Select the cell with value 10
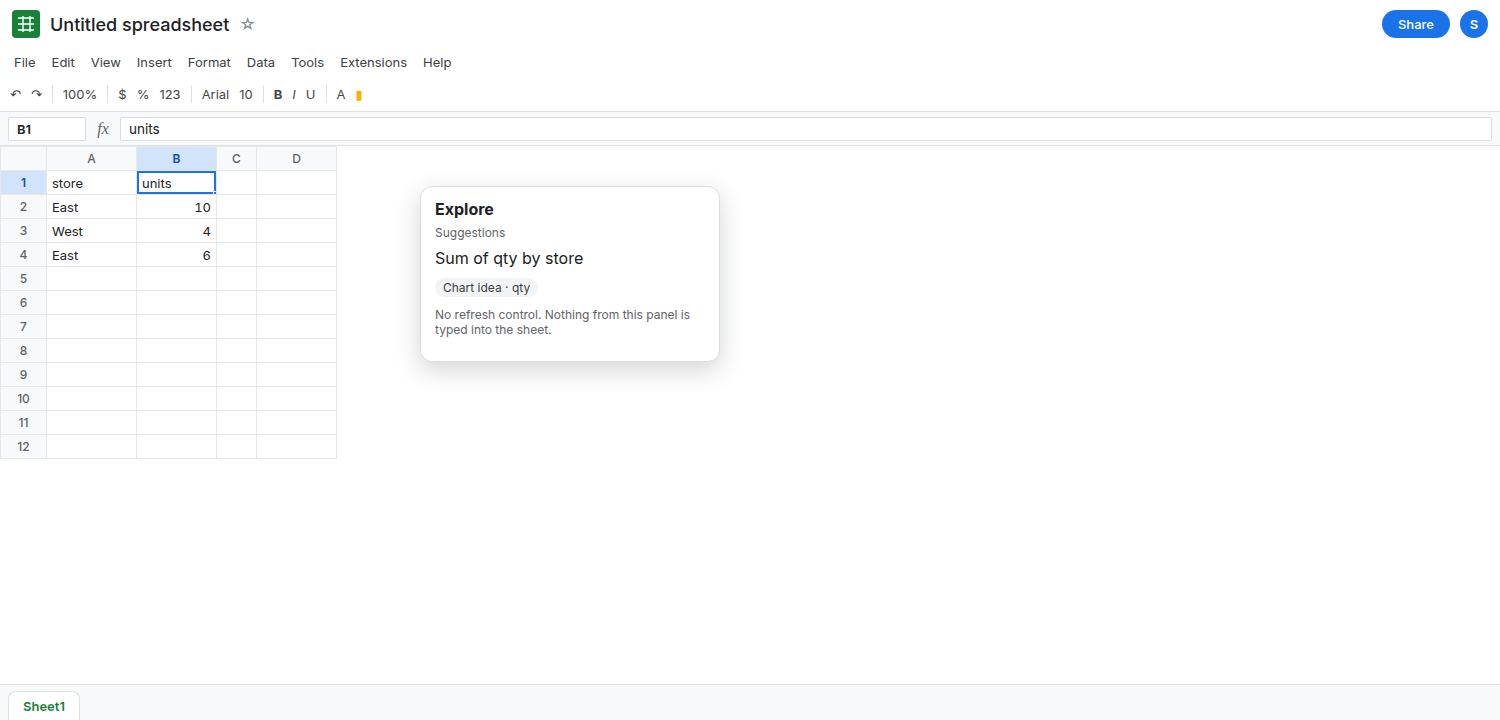1500x720 pixels. (x=177, y=207)
